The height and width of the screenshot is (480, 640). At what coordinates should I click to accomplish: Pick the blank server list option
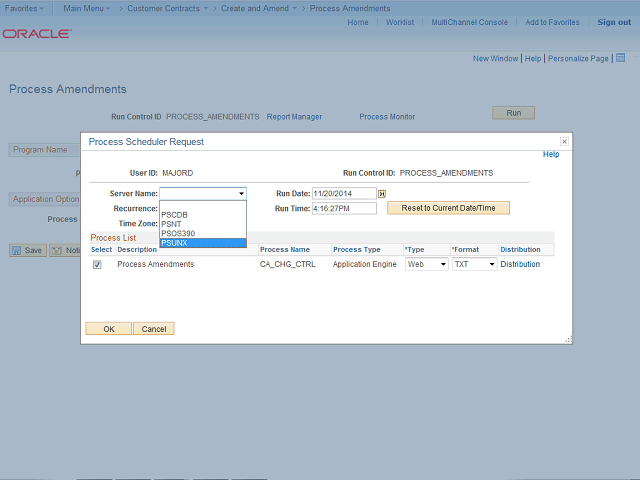[203, 205]
